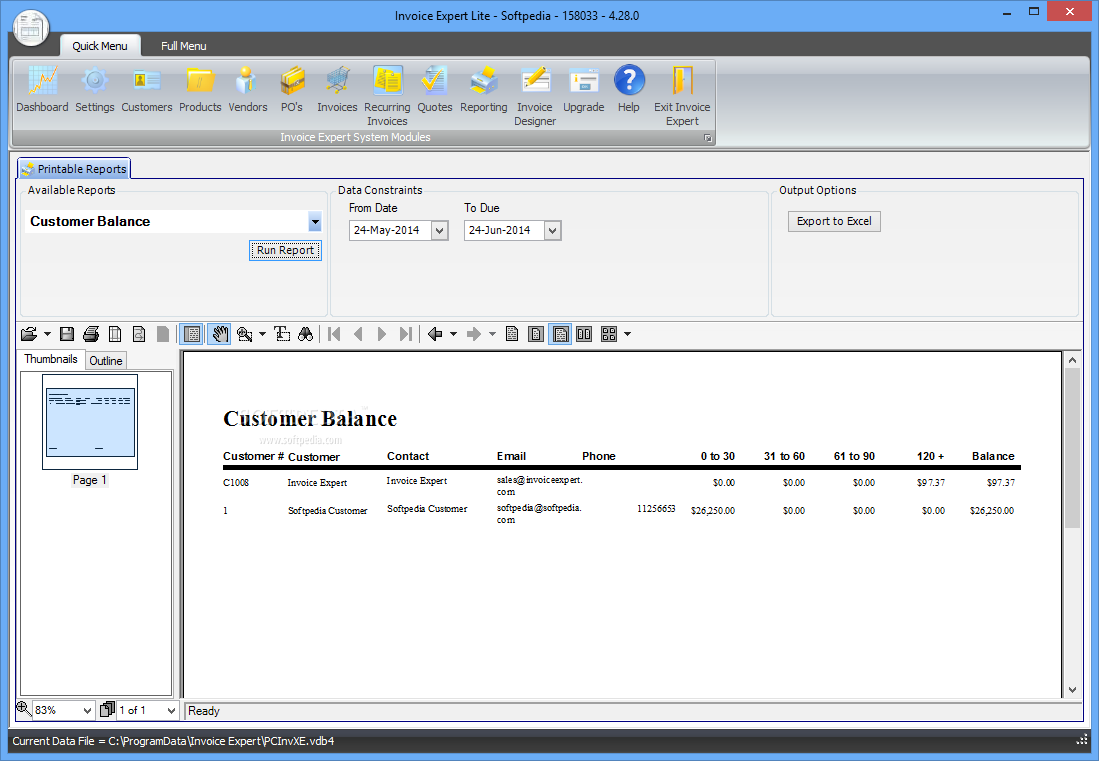Viewport: 1099px width, 761px height.
Task: Switch to the Quick Menu tab
Action: coord(100,46)
